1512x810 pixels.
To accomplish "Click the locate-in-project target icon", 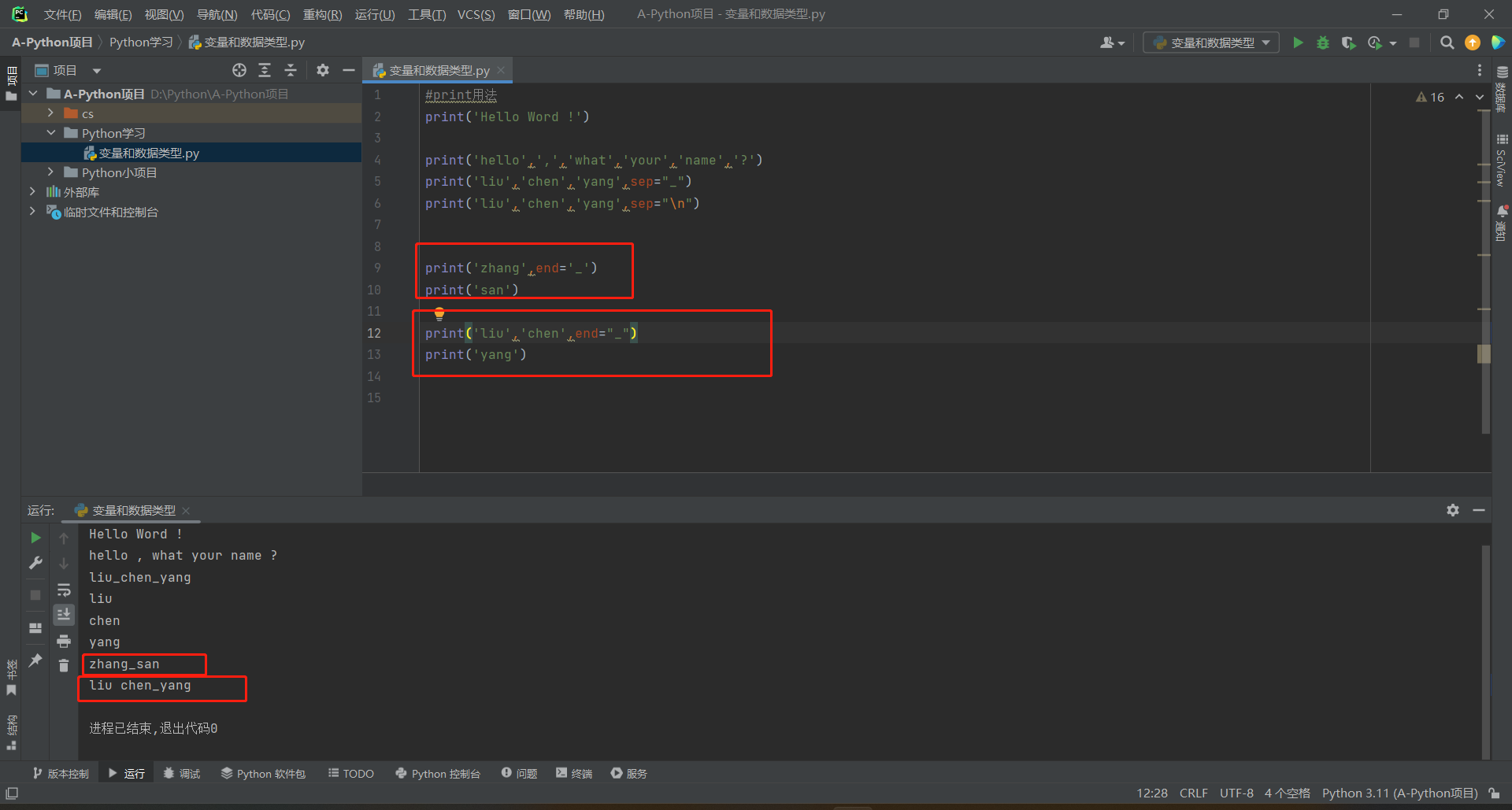I will pos(239,70).
